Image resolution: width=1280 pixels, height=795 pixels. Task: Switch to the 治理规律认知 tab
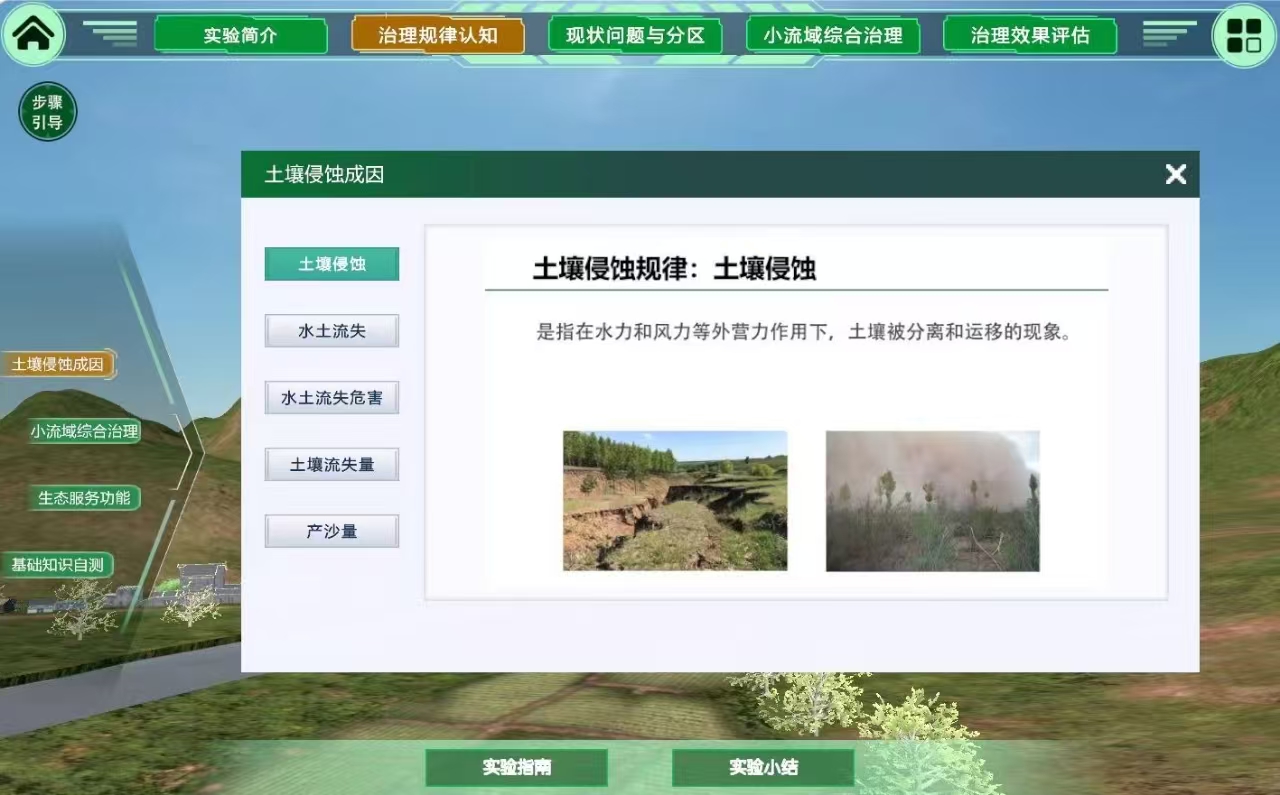tap(437, 36)
